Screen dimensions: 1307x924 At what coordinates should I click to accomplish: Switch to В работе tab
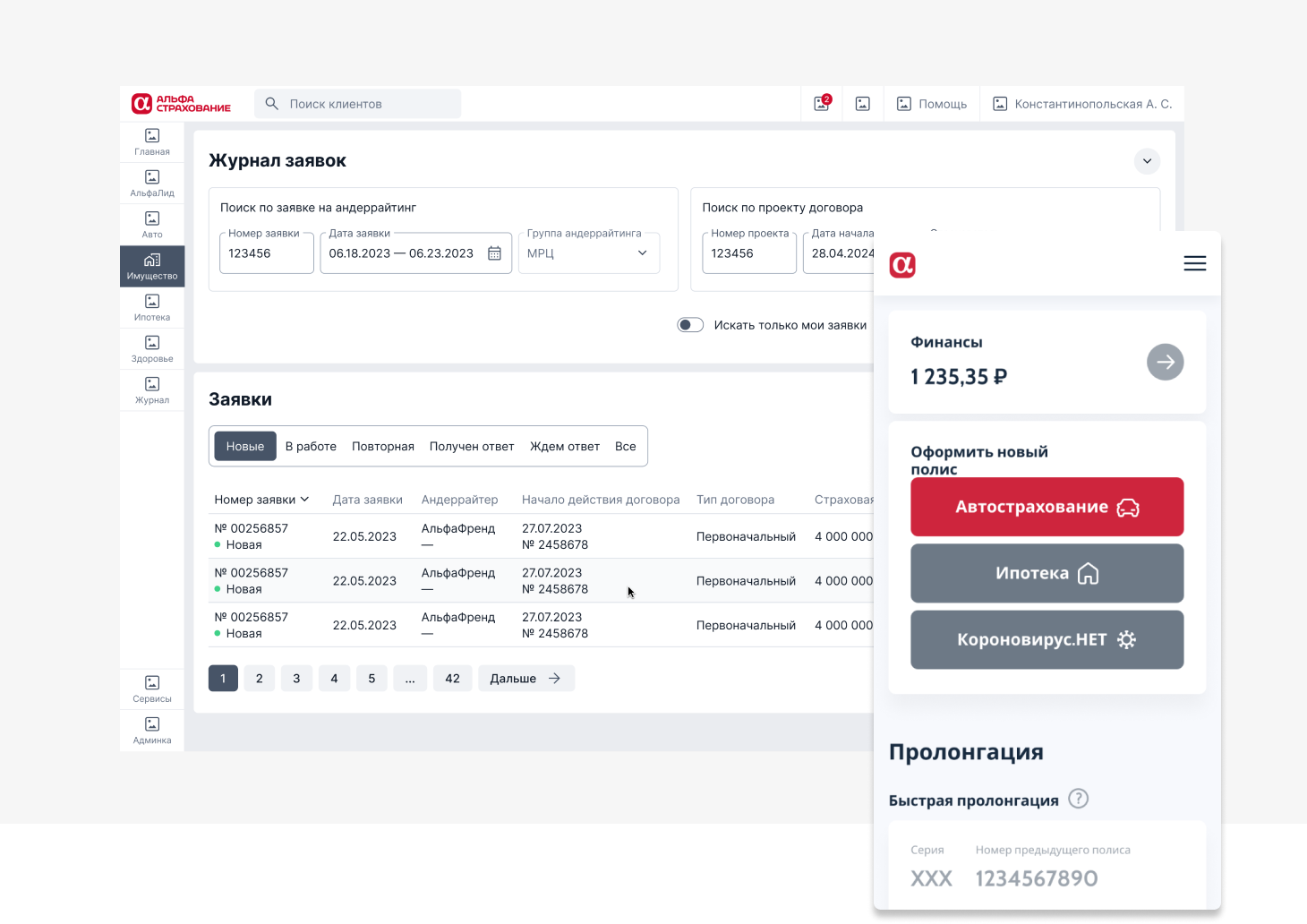[311, 446]
